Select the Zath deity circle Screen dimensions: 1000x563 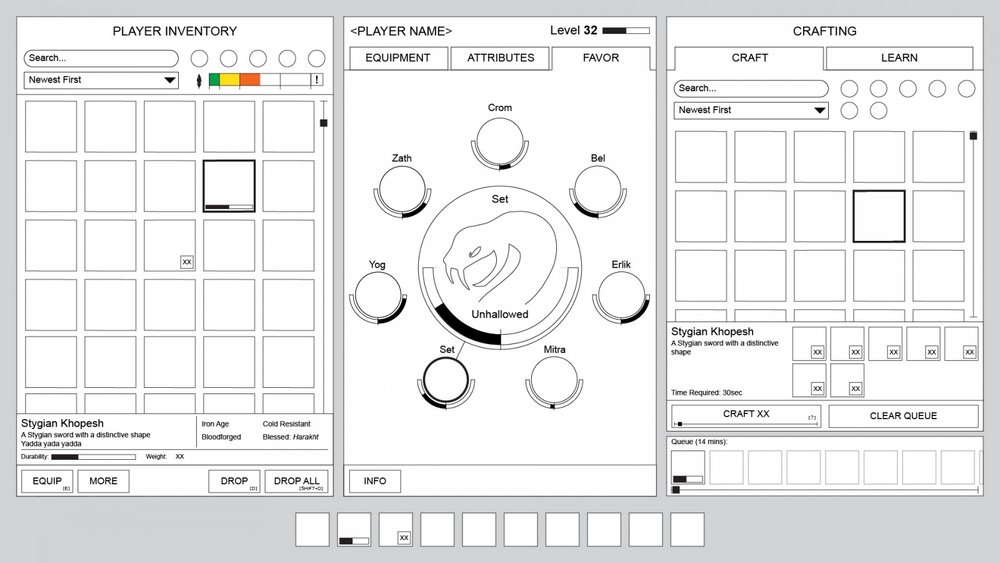click(402, 190)
